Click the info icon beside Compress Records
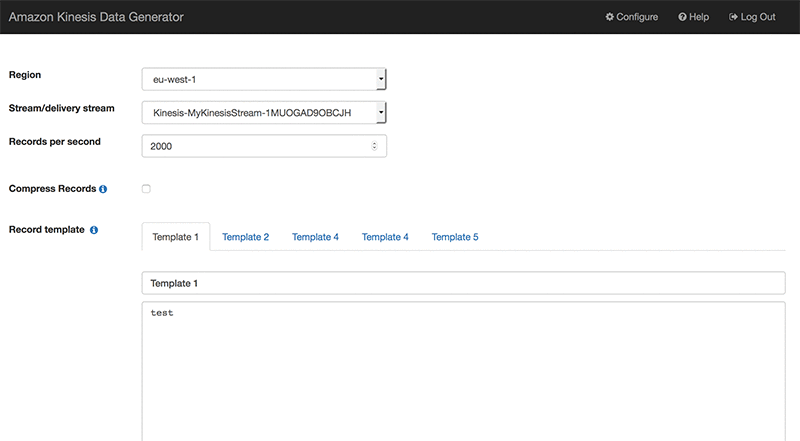The height and width of the screenshot is (441, 800). coord(103,189)
